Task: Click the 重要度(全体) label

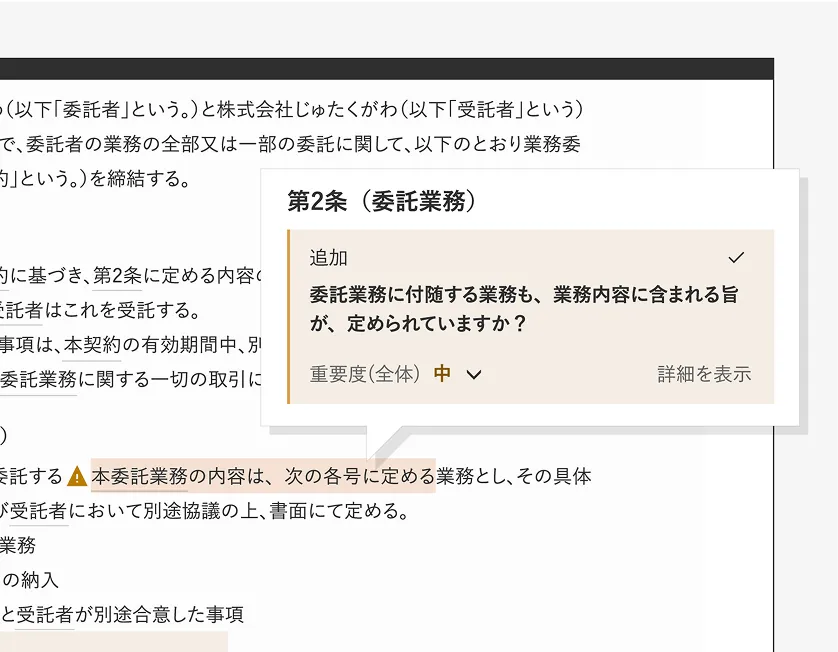Action: 365,374
